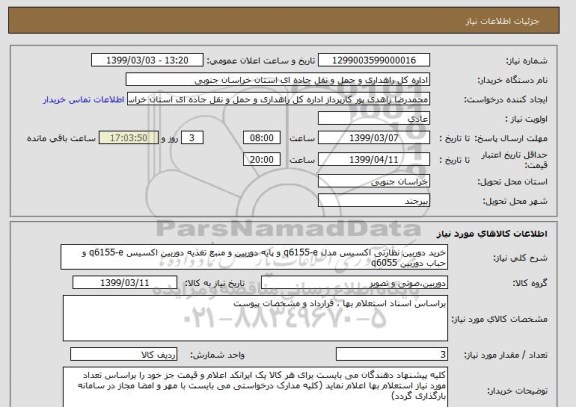Click the label شماره نیاز
Image resolution: width=576 pixels, height=407 pixels.
coord(527,61)
